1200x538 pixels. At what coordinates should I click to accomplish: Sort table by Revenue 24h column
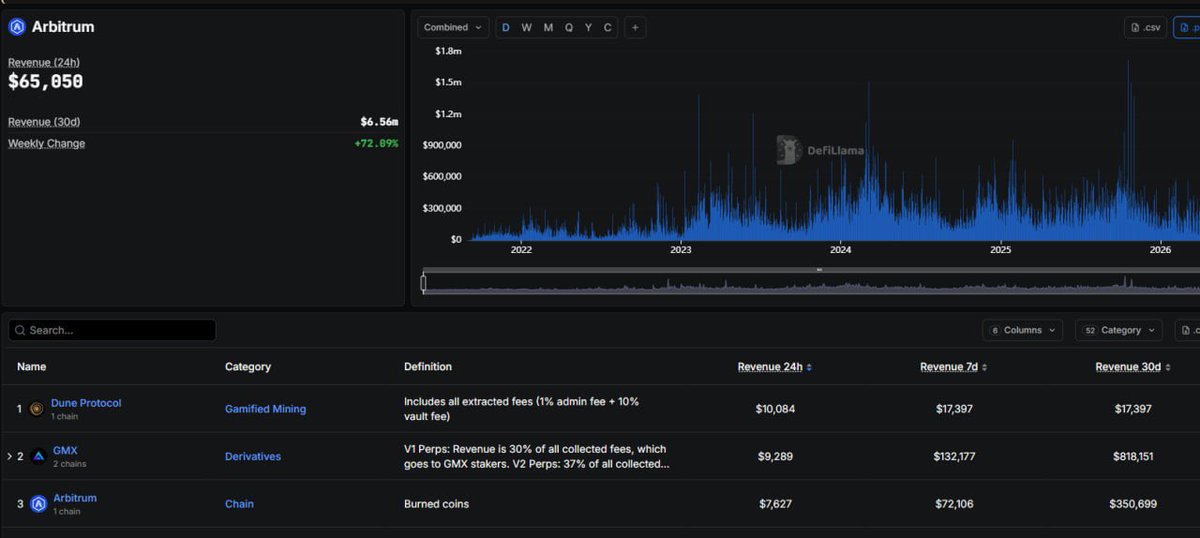[x=775, y=367]
